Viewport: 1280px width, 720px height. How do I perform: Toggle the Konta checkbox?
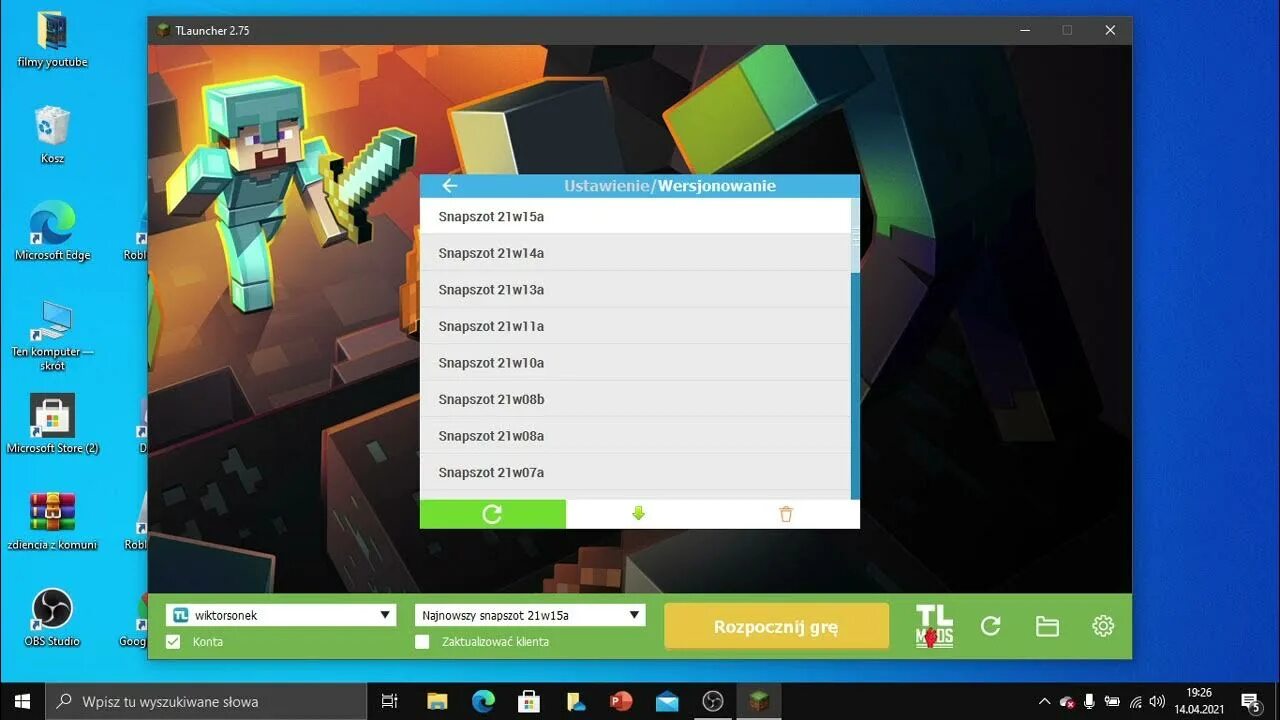click(x=173, y=641)
